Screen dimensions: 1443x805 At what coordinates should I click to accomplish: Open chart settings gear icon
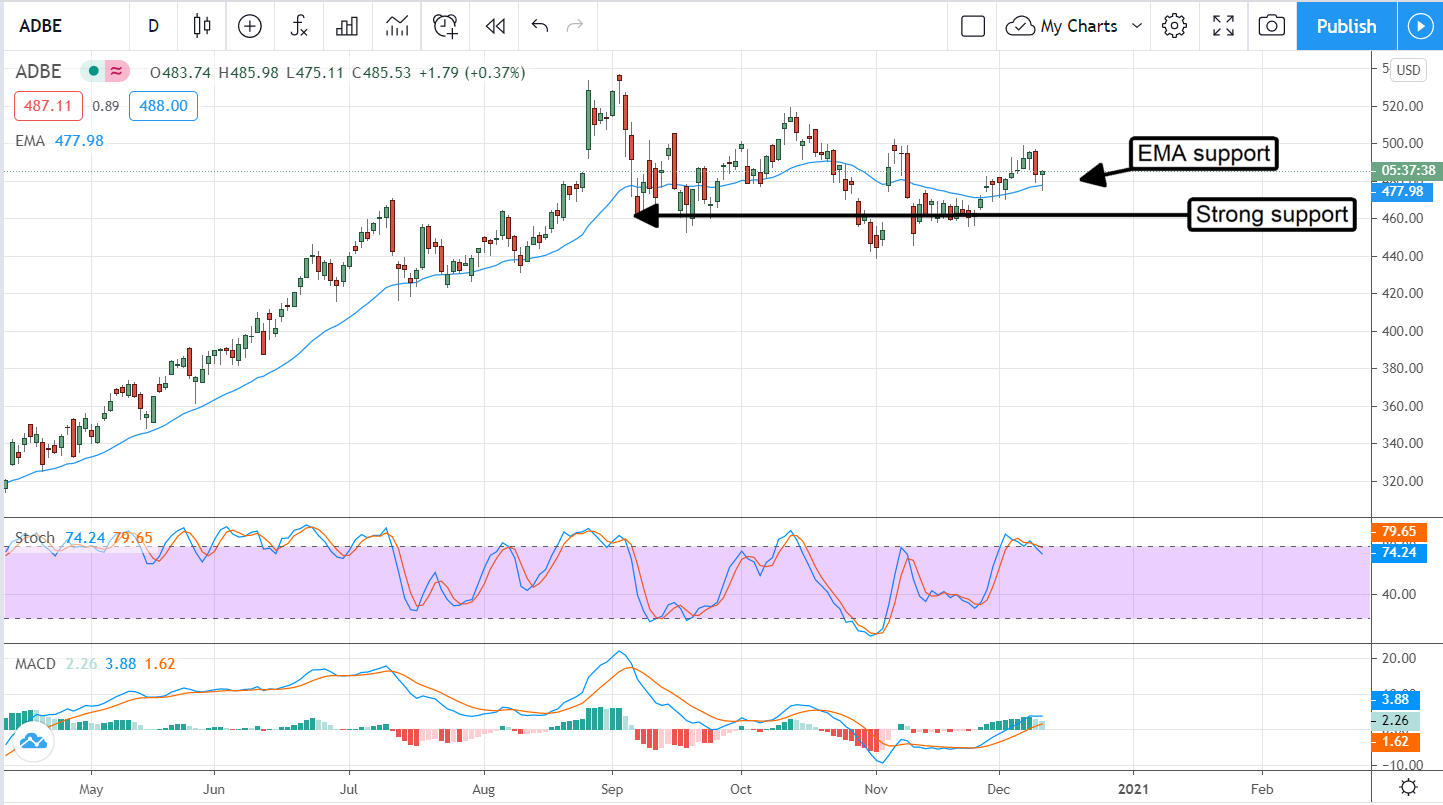[x=1174, y=26]
